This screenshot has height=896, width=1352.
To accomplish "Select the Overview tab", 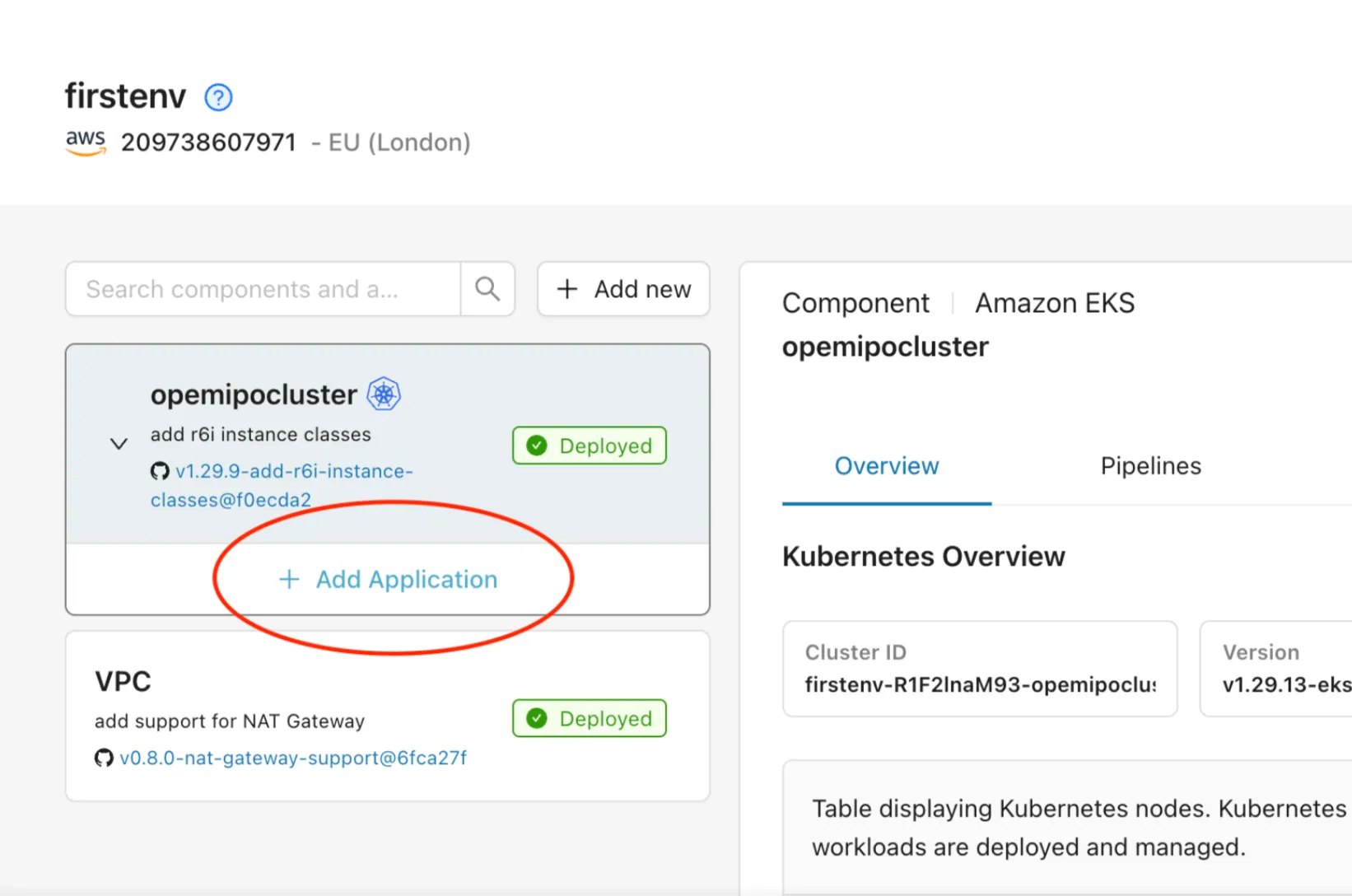I will 887,466.
